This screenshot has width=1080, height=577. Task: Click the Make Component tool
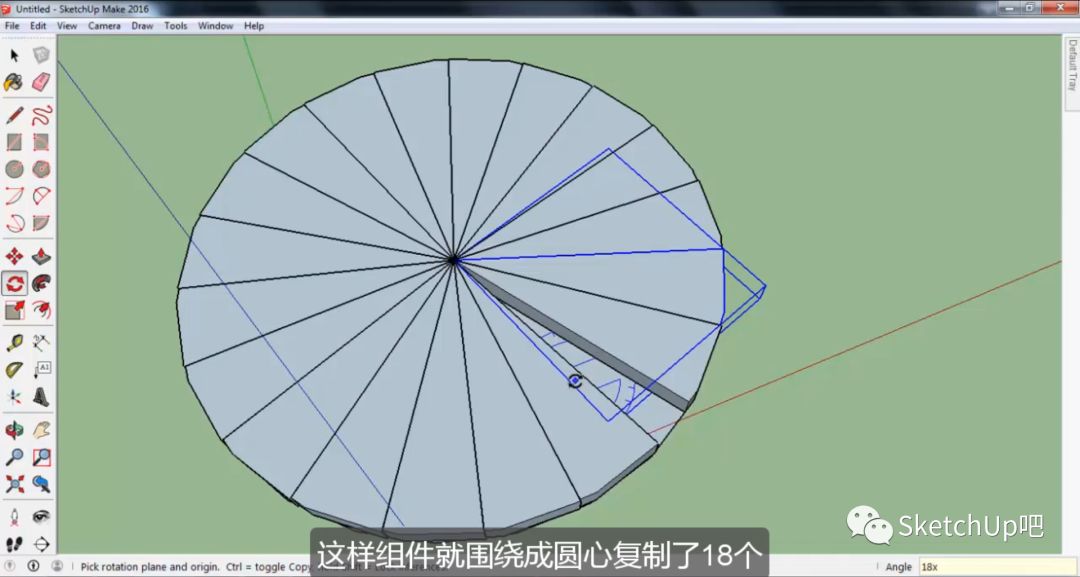41,55
